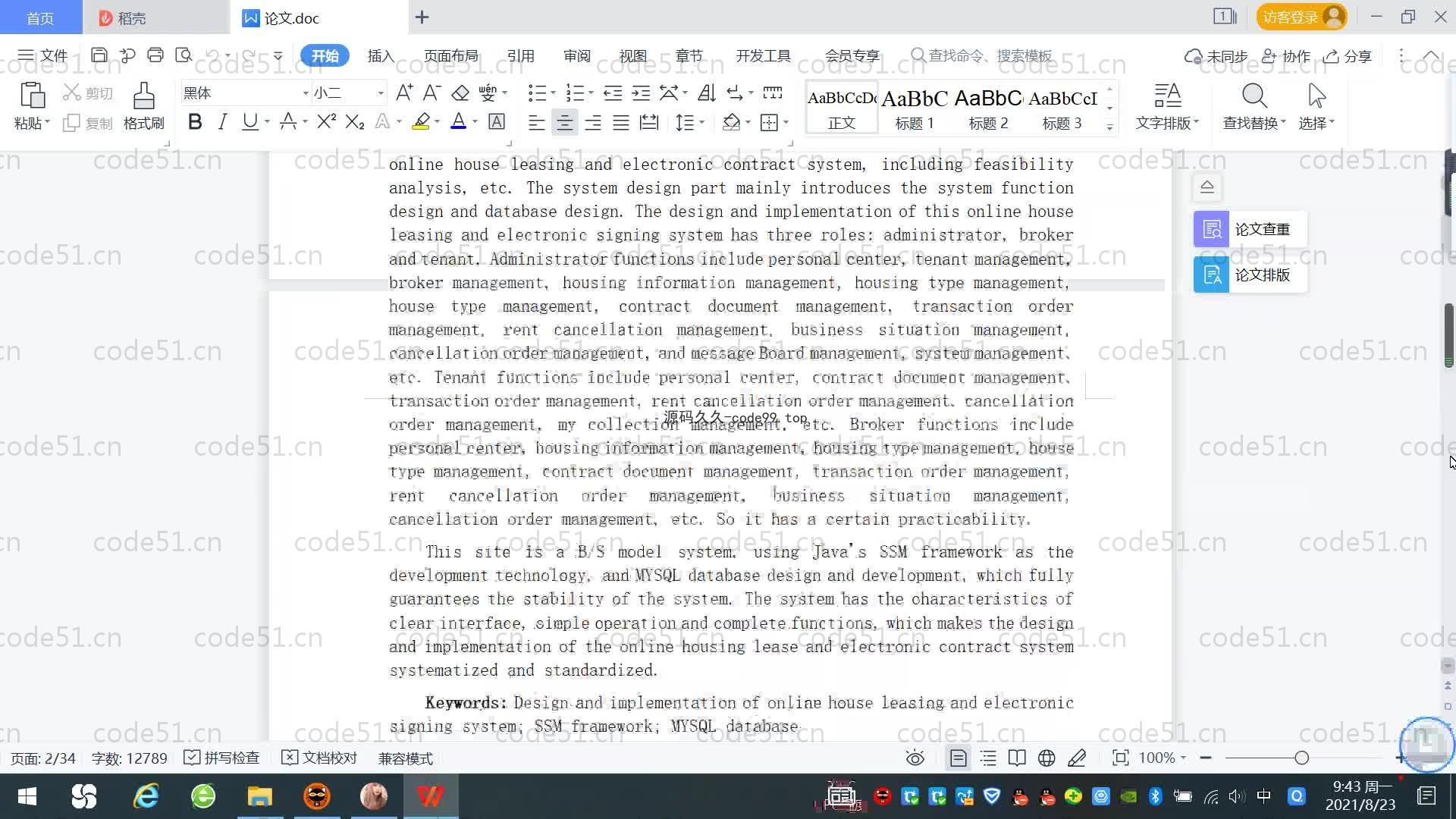The width and height of the screenshot is (1456, 819).
Task: Set center text alignment
Action: pos(564,122)
